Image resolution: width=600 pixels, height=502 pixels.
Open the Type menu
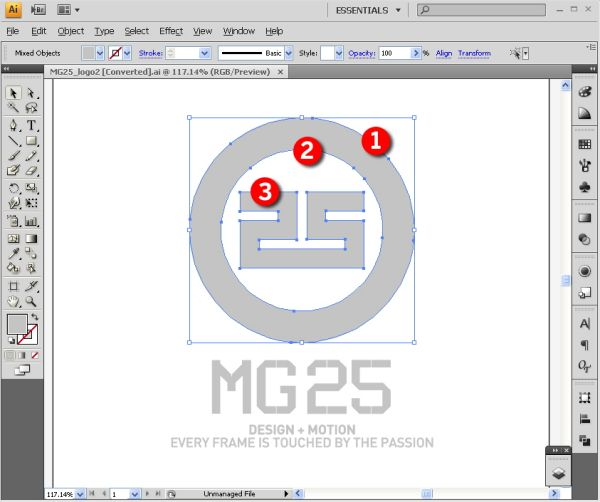[104, 31]
